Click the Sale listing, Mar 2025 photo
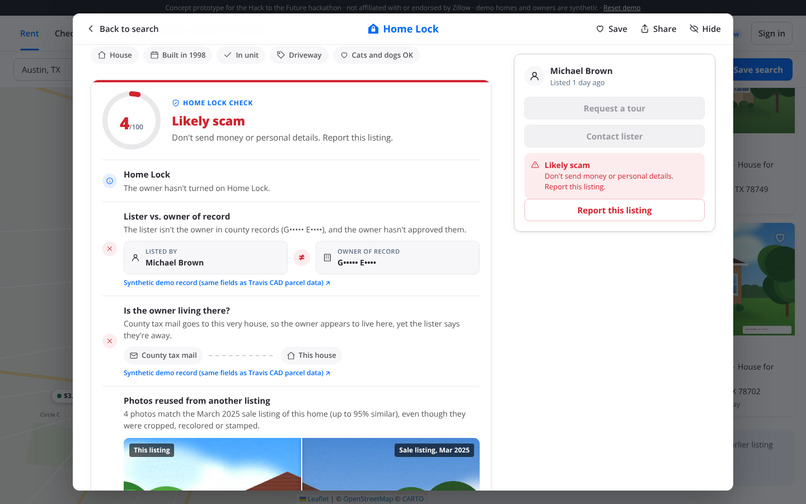The width and height of the screenshot is (806, 504). 391,464
